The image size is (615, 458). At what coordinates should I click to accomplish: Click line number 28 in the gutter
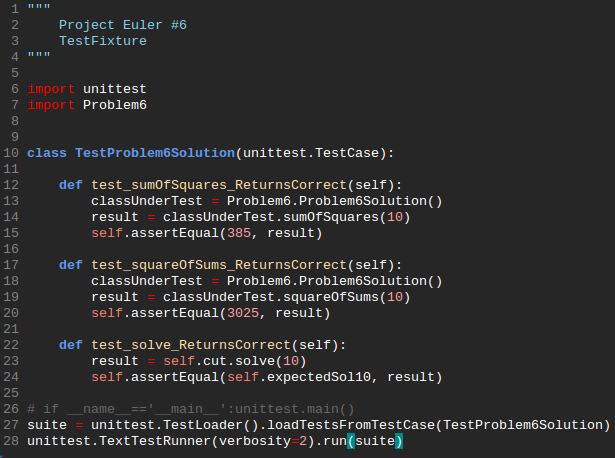coord(11,441)
